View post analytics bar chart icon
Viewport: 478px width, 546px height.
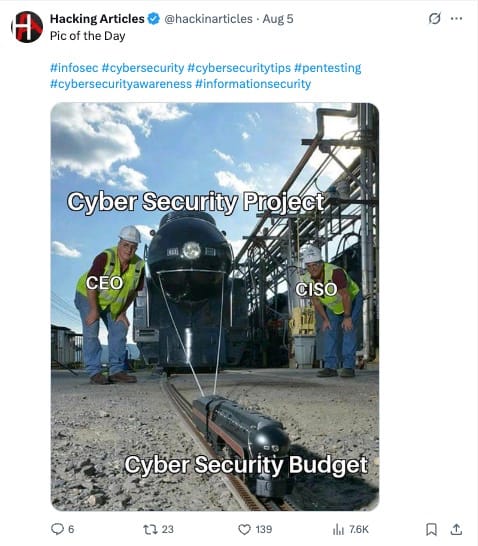[x=338, y=530]
